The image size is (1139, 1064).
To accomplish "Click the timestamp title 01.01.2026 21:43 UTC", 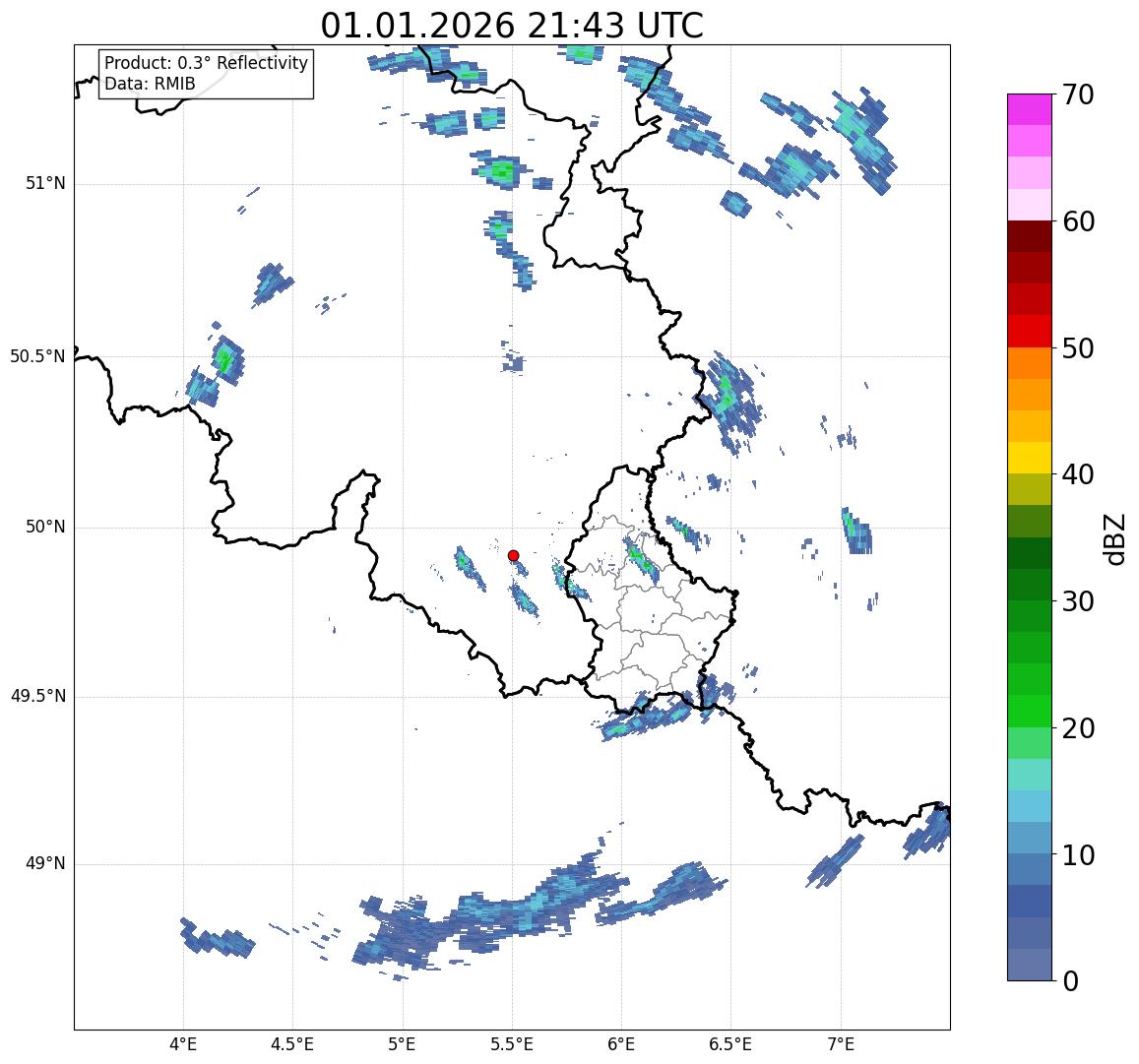I will [x=512, y=26].
